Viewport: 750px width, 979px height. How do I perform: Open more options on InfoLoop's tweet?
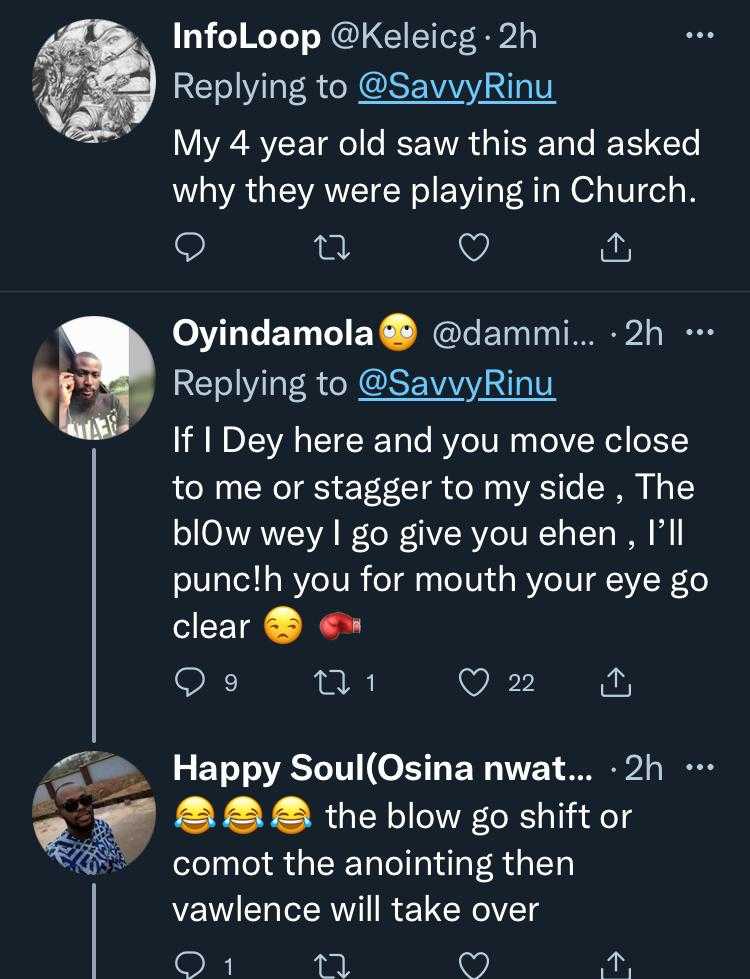[x=697, y=37]
